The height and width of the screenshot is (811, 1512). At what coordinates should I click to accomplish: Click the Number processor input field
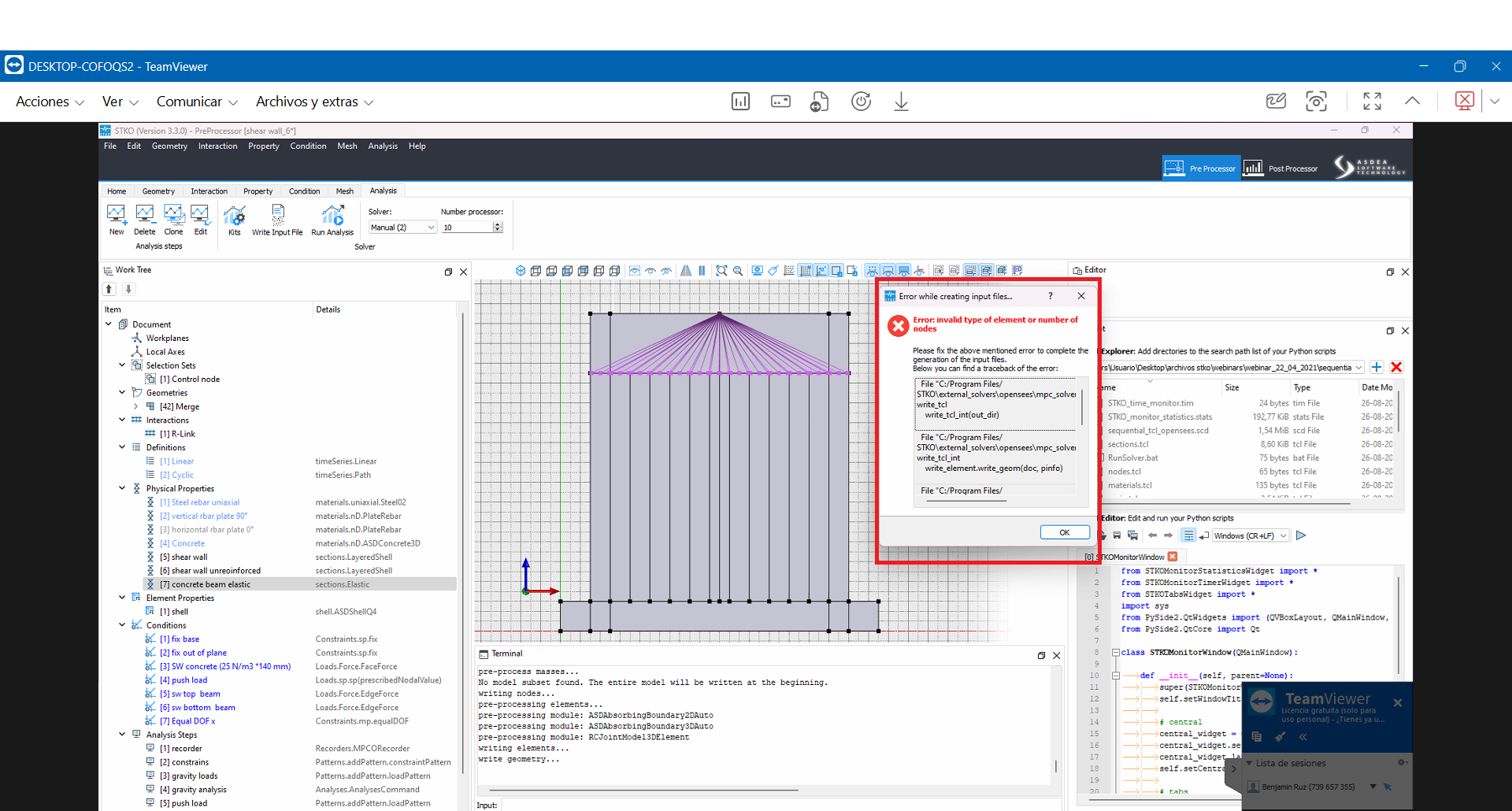tap(468, 228)
